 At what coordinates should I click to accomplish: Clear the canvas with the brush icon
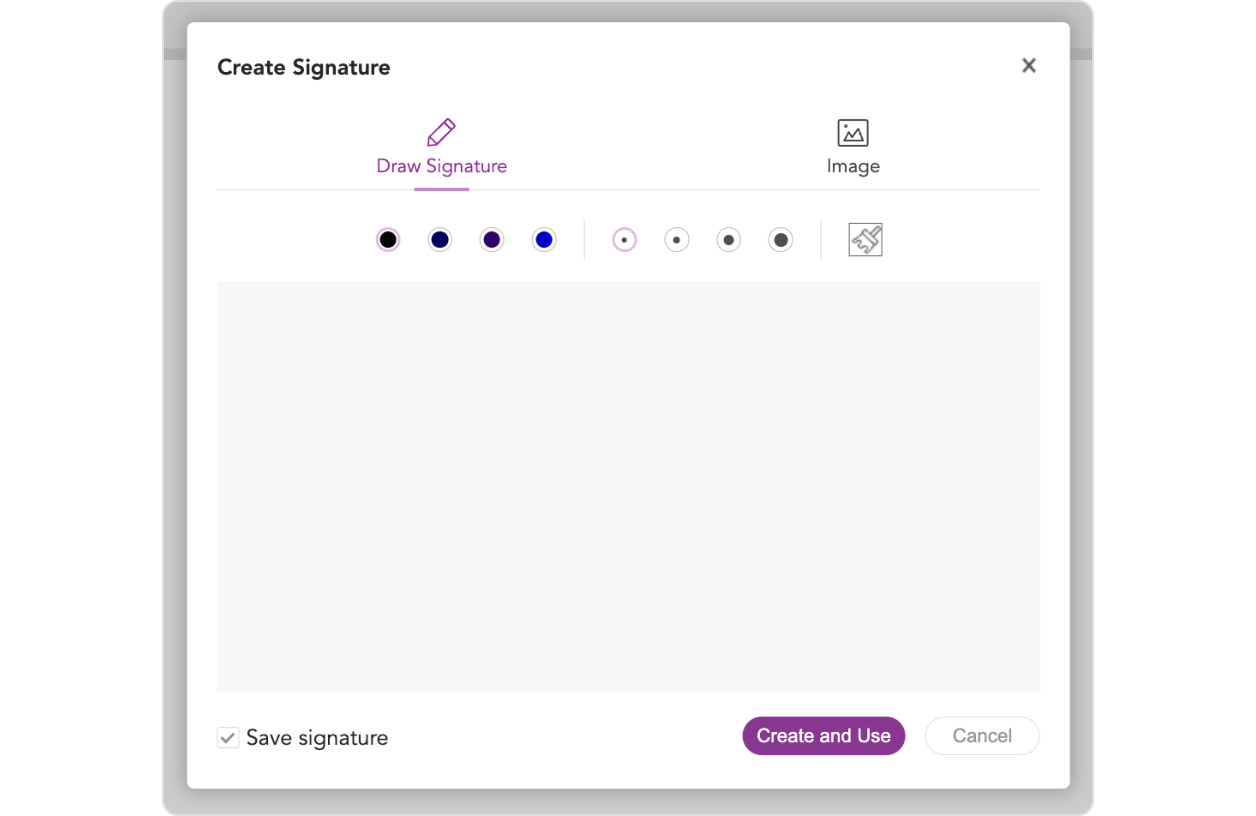point(865,240)
